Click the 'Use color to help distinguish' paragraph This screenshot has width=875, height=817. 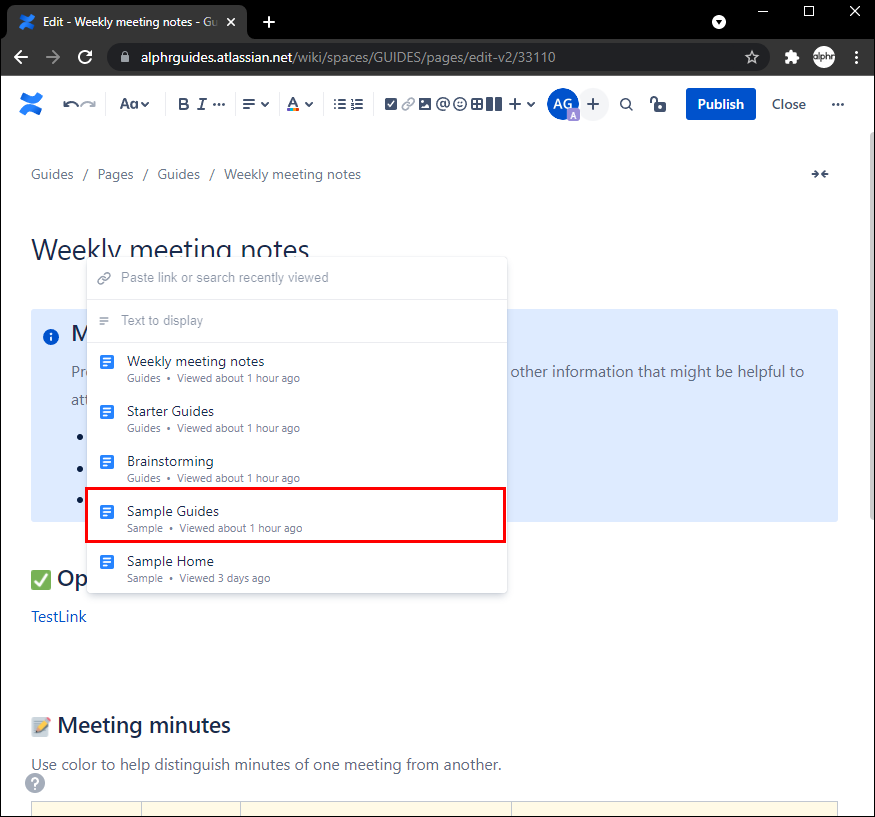[x=266, y=765]
